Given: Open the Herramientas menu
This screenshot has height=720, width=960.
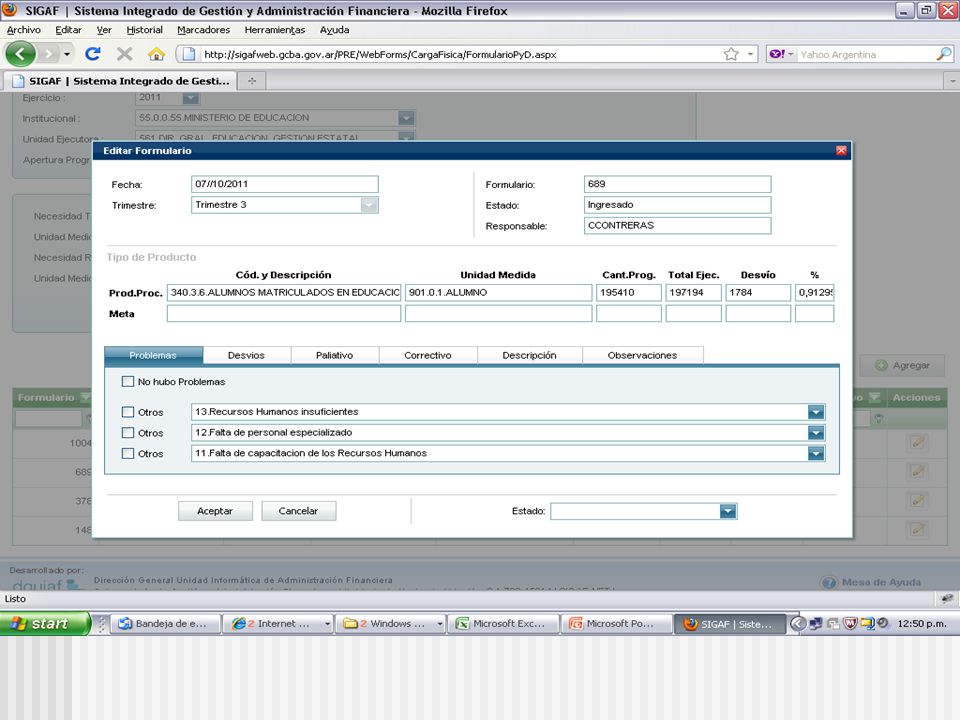Looking at the screenshot, I should (x=274, y=30).
